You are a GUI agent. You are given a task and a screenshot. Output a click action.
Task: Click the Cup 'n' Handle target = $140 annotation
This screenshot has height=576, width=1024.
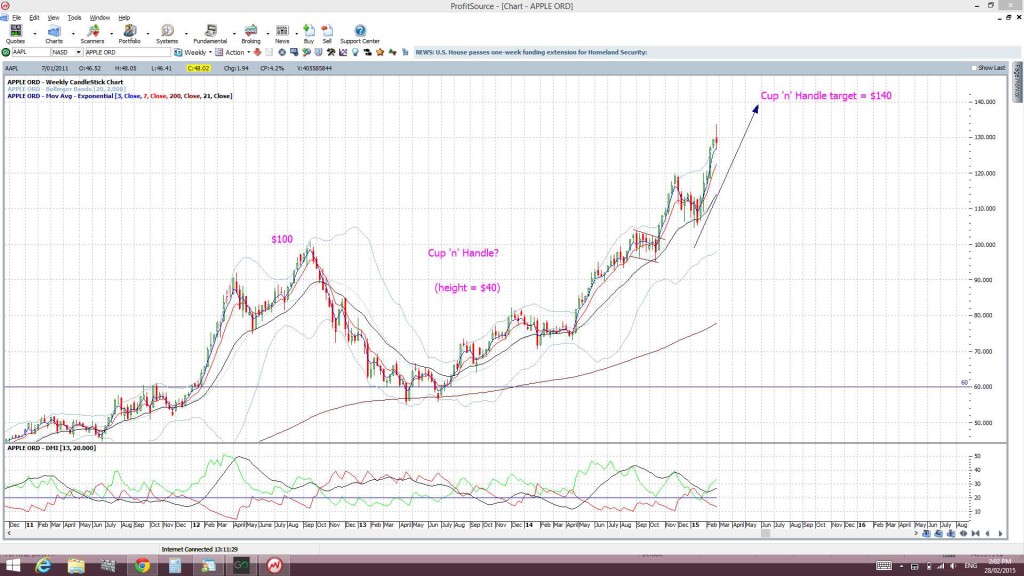click(826, 95)
